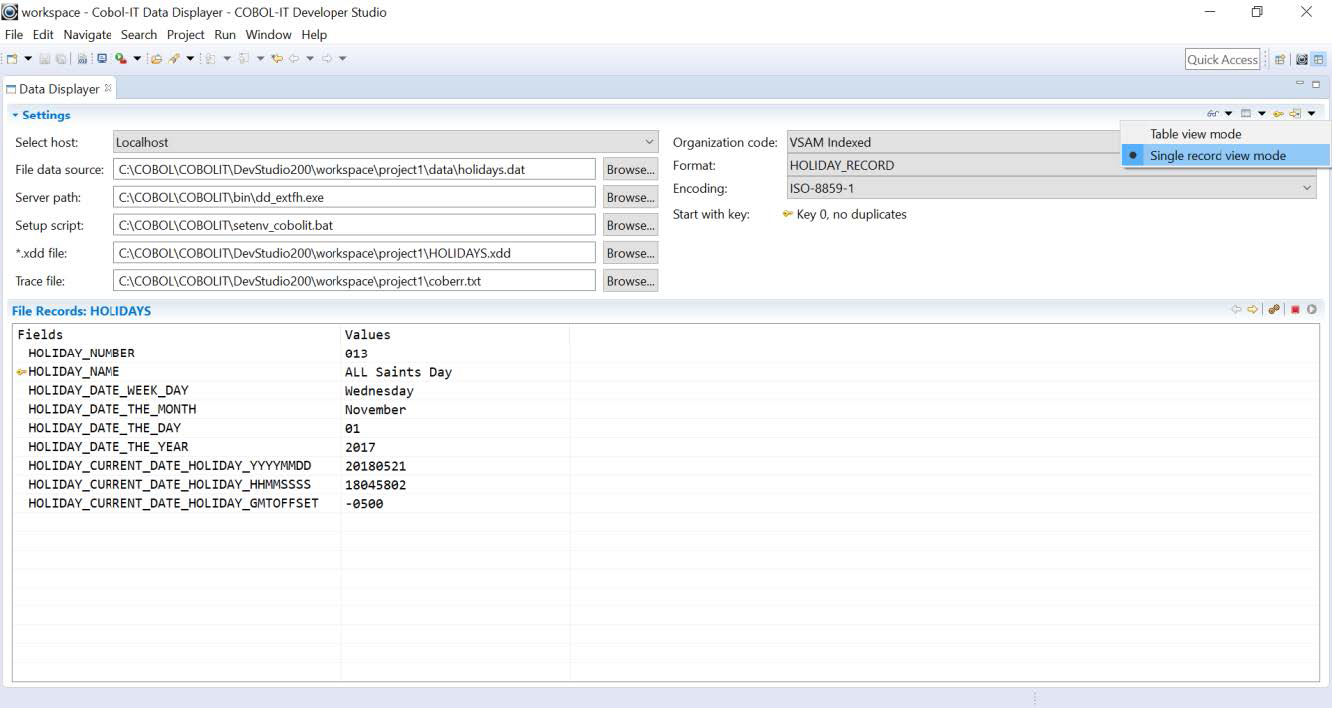Click the glasses icon in Settings toolbar
The width and height of the screenshot is (1332, 708).
point(1213,114)
